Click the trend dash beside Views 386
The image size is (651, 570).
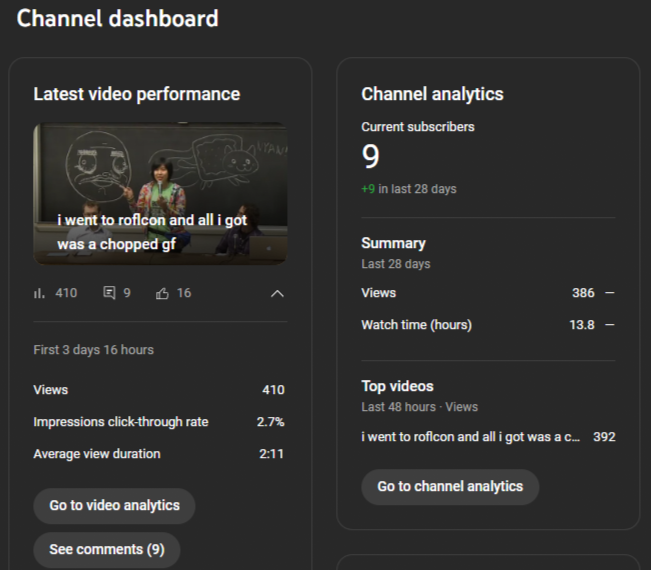click(x=610, y=293)
